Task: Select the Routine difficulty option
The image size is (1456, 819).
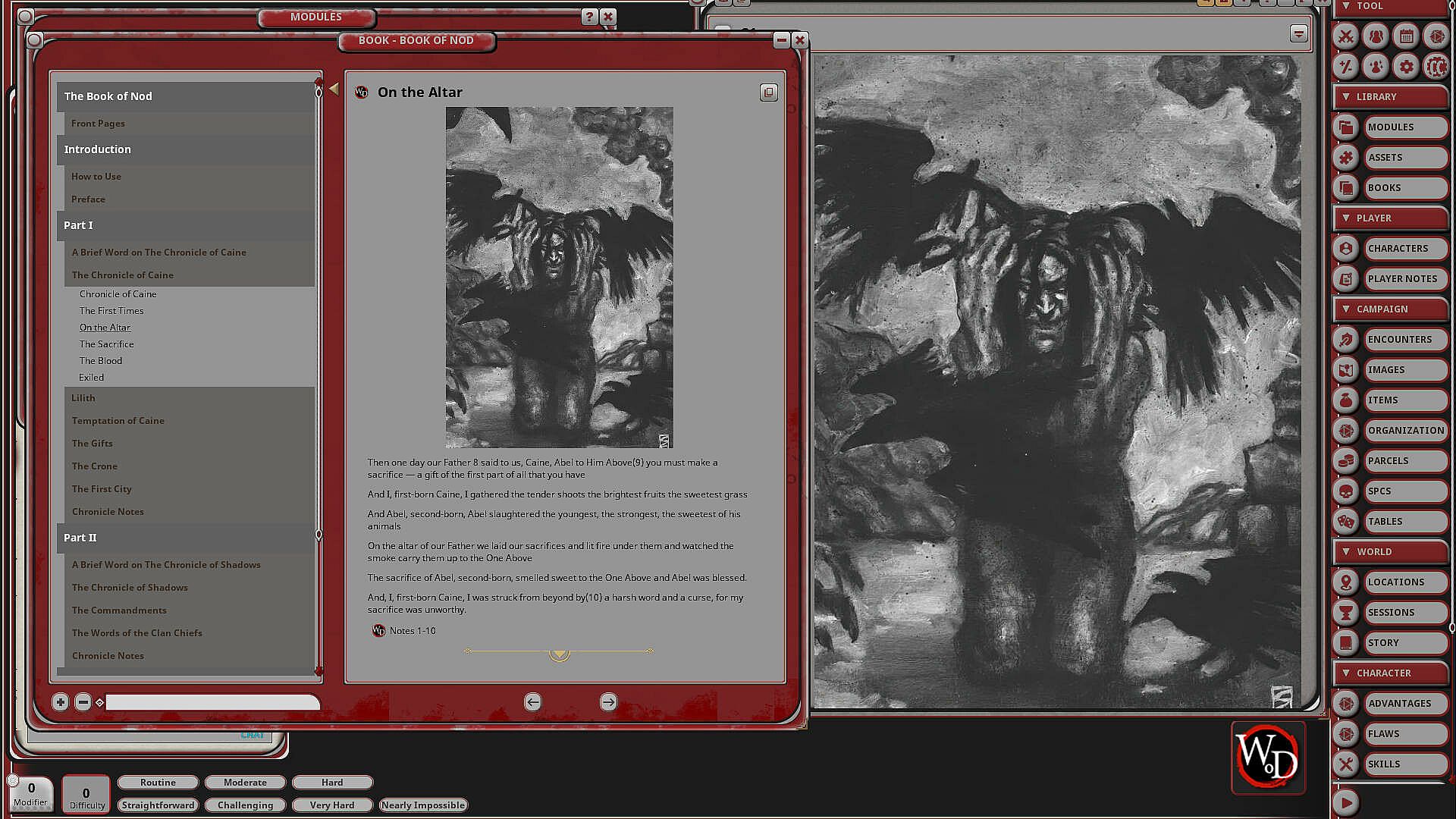Action: click(x=158, y=783)
